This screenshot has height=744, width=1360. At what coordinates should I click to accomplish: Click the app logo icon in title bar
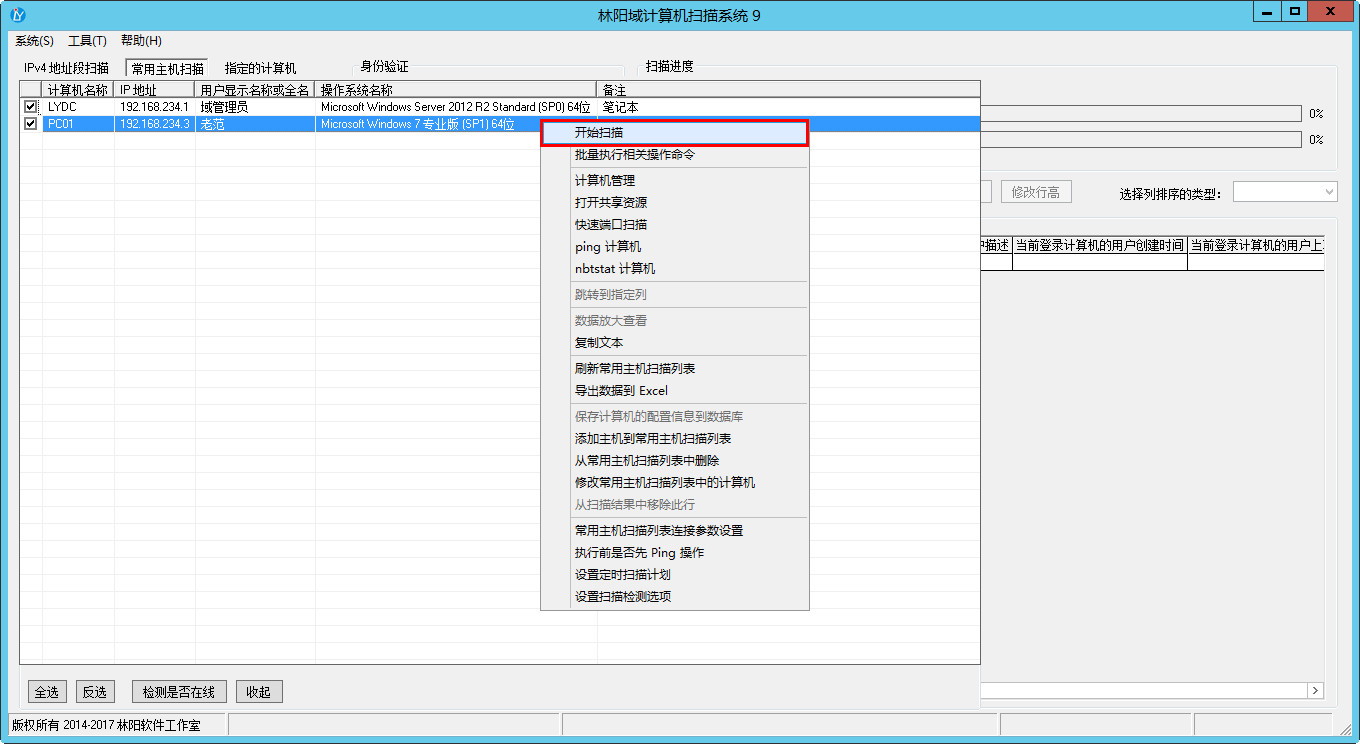(17, 15)
